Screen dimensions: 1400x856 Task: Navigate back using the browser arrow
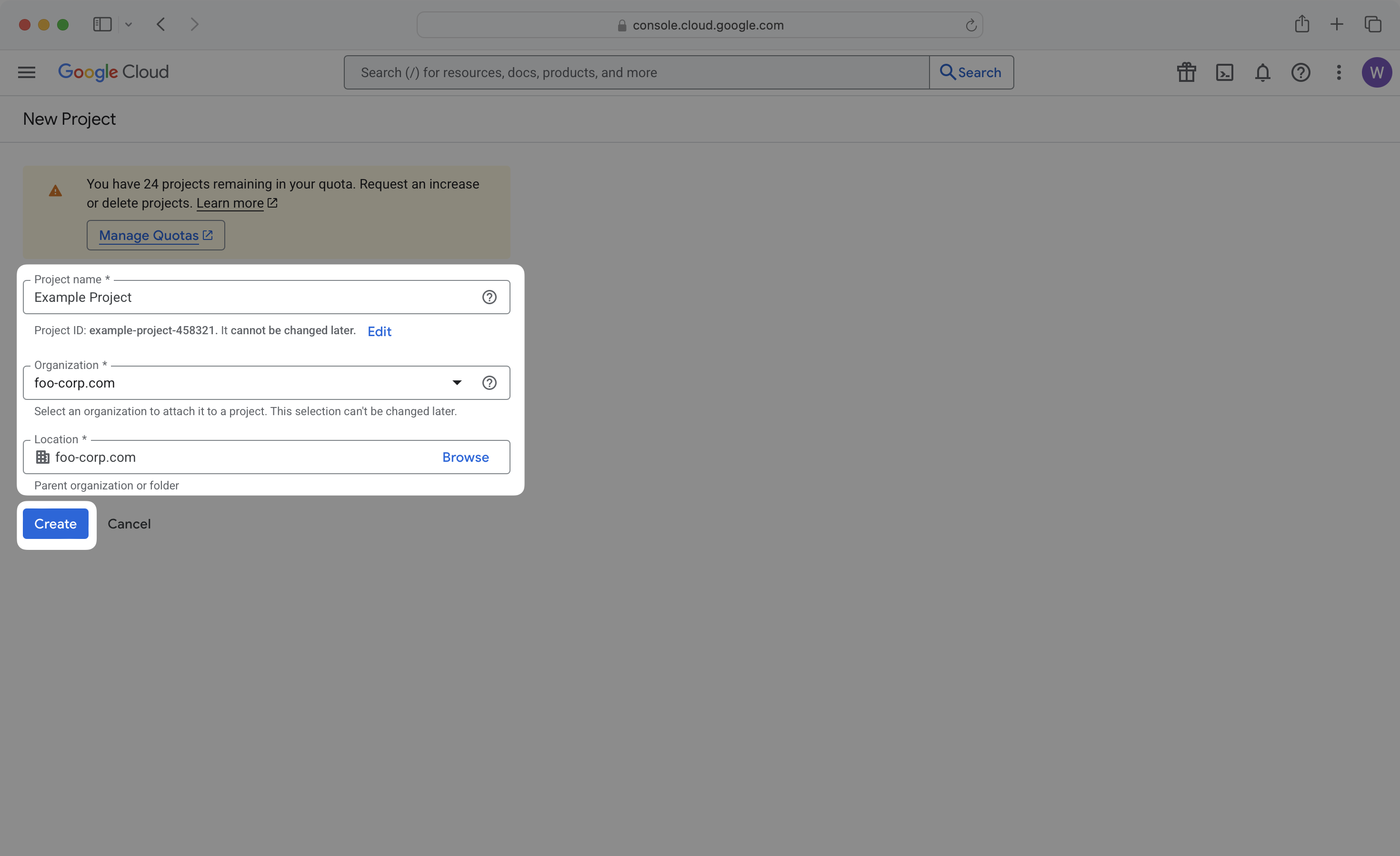tap(161, 24)
